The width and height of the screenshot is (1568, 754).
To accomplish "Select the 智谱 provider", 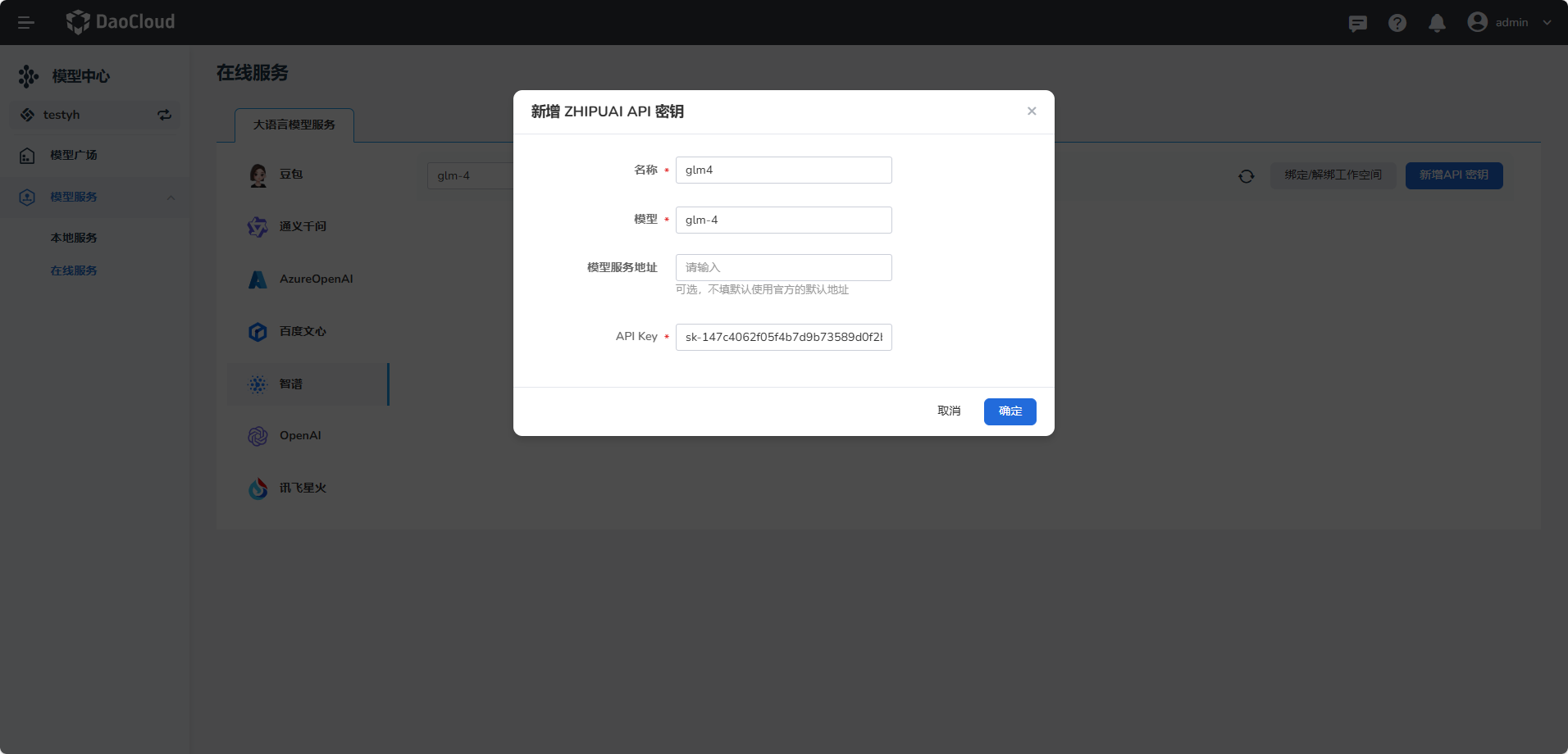I will pos(308,384).
